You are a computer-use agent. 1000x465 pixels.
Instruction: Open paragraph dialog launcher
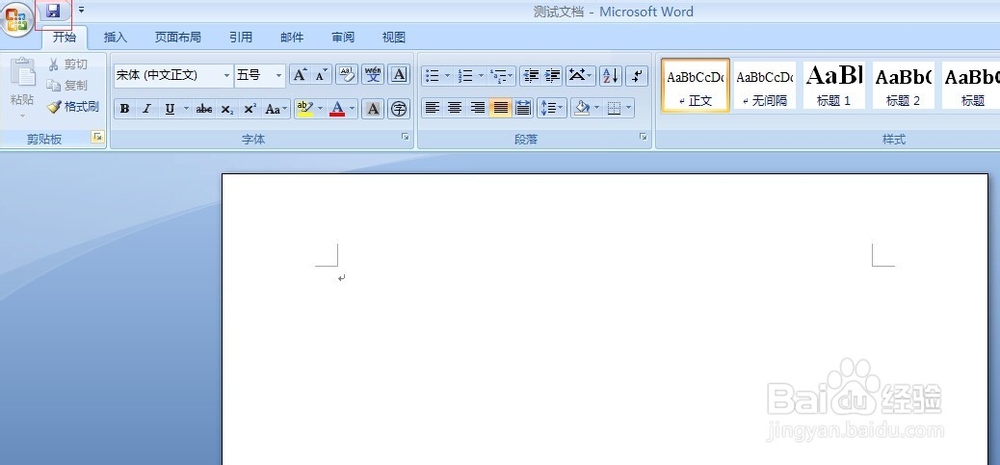tap(643, 137)
